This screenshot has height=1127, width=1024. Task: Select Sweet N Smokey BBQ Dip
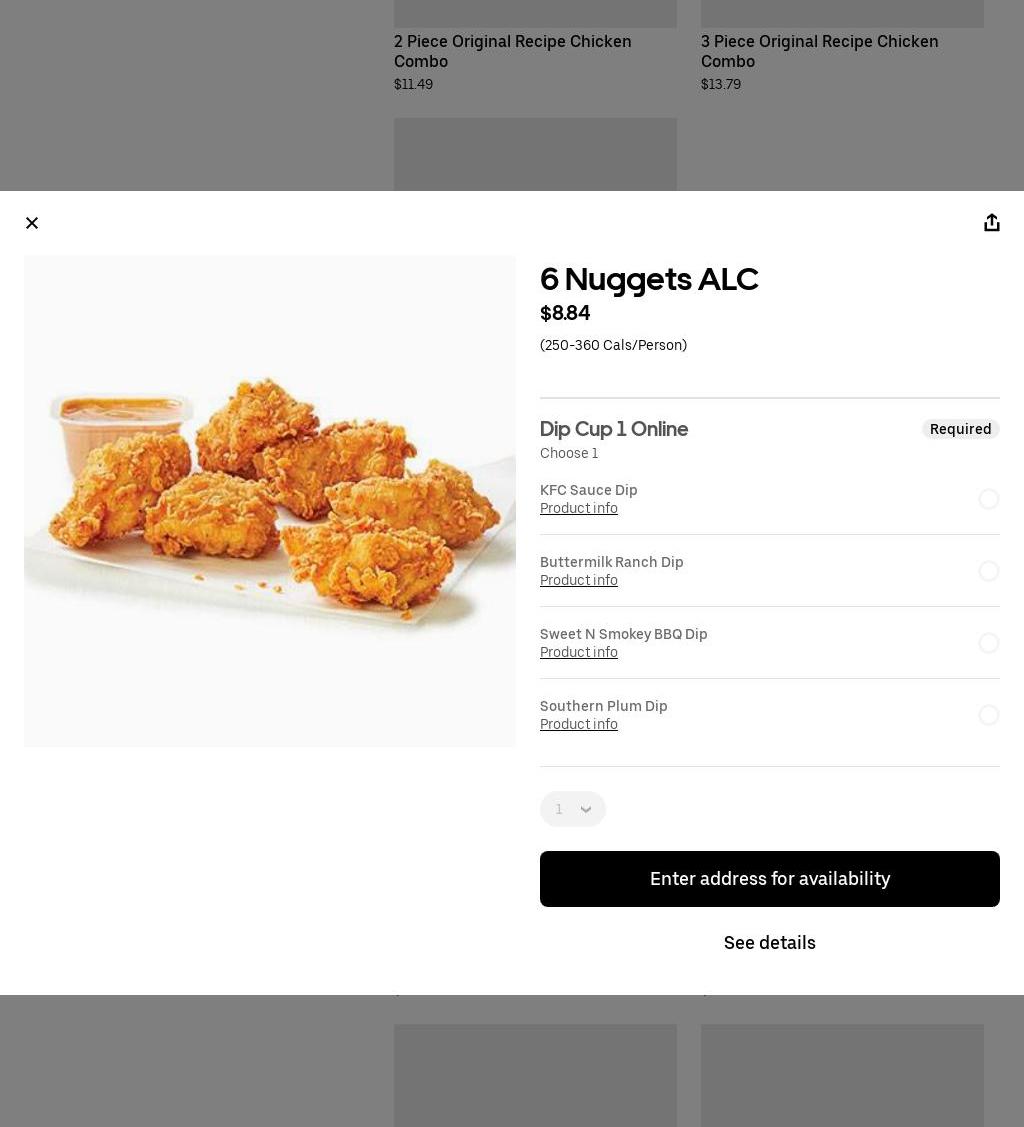989,643
